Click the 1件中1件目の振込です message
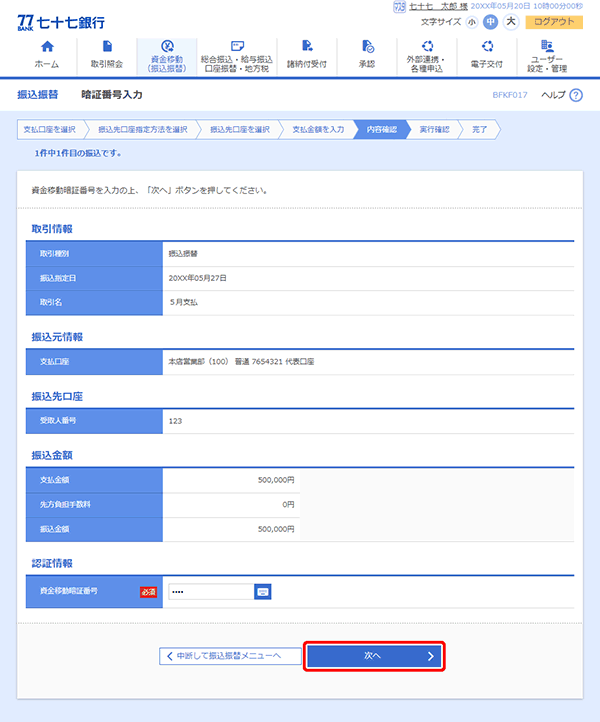The height and width of the screenshot is (722, 600). (78, 153)
